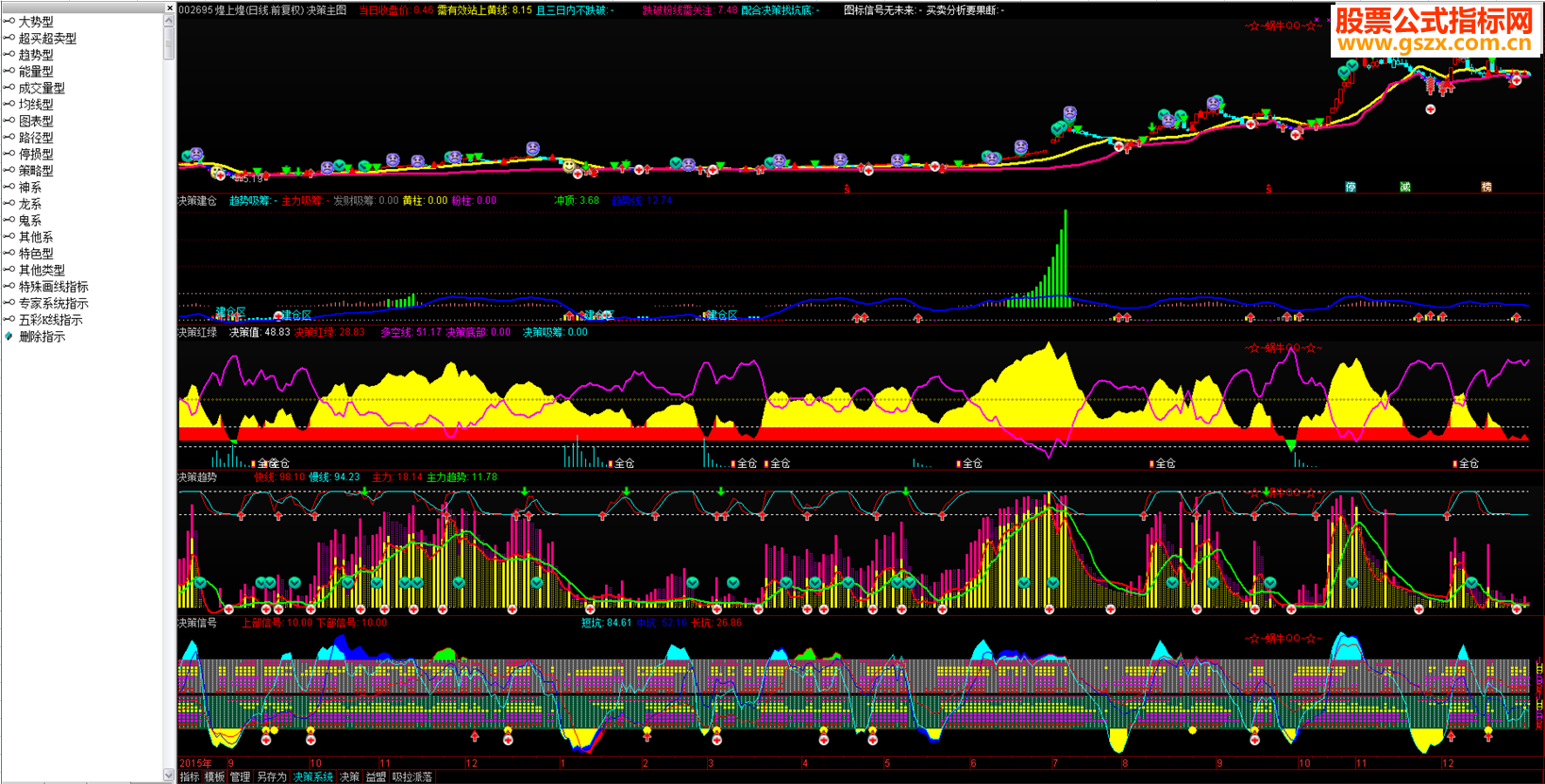Click the 决策信号 sub-chart title
The height and width of the screenshot is (784, 1545).
197,623
